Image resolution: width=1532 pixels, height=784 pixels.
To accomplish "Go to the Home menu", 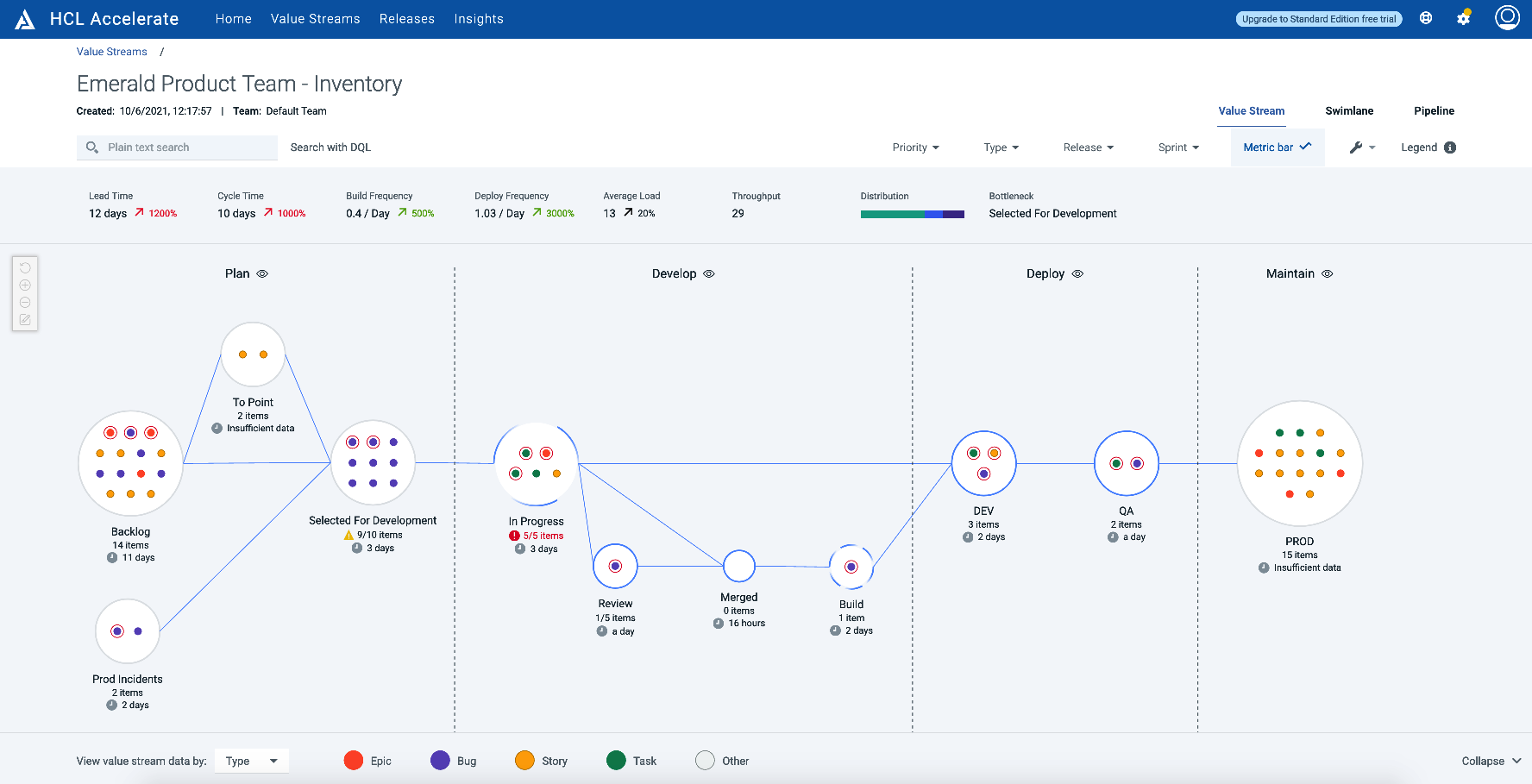I will coord(234,19).
